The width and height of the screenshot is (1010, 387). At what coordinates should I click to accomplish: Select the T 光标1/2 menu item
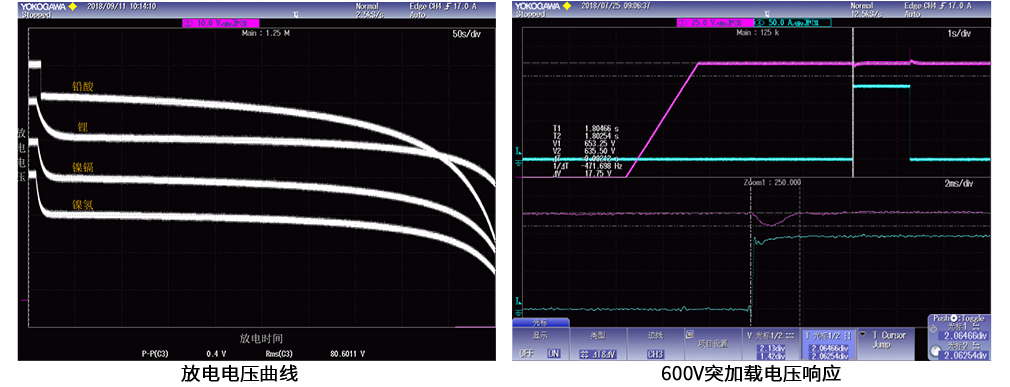(829, 344)
